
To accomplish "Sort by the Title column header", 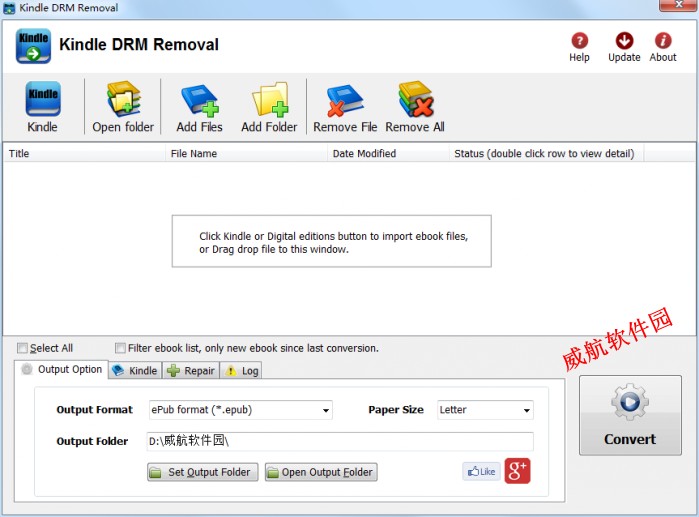I will pos(84,153).
